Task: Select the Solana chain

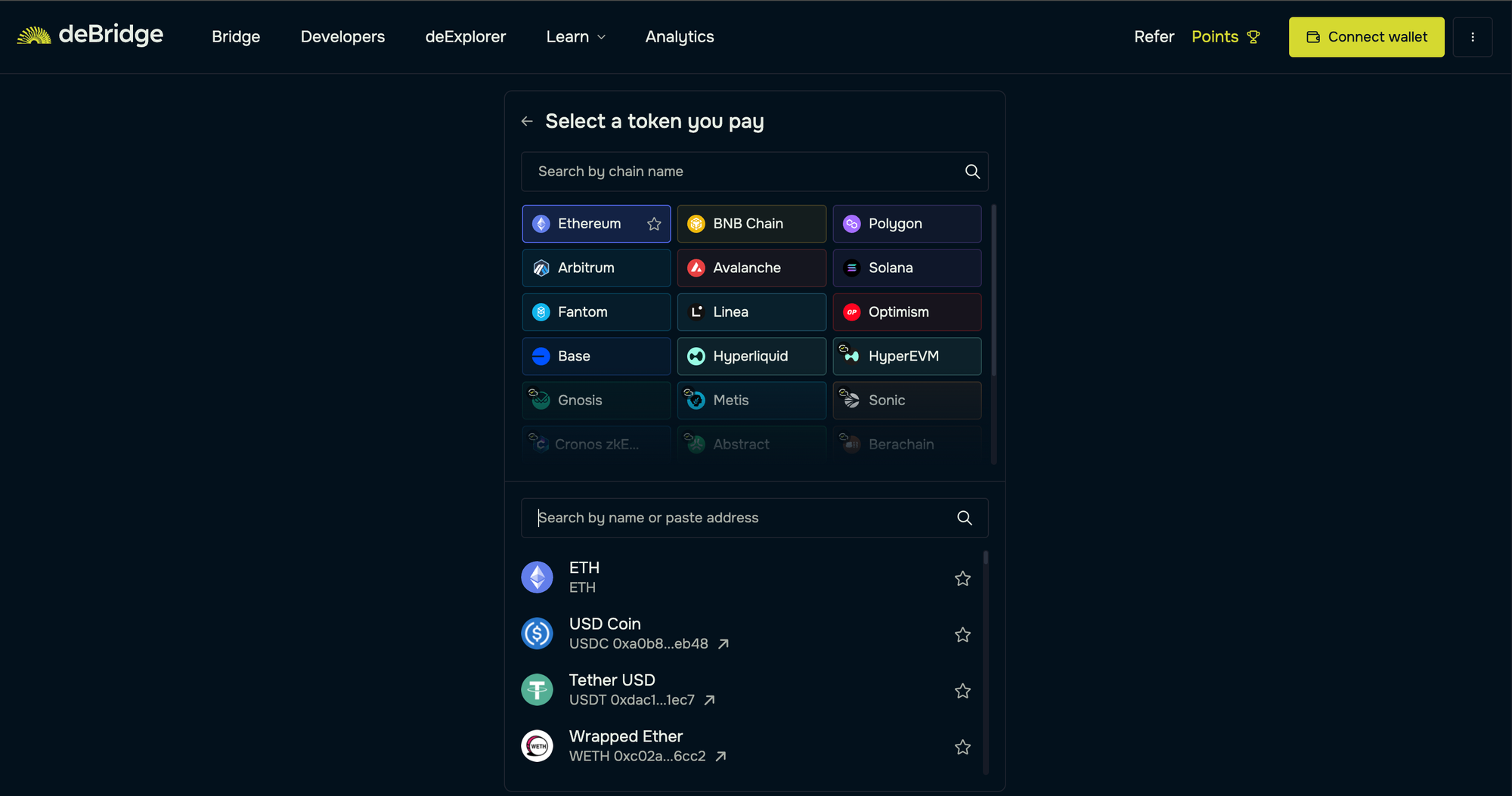Action: pyautogui.click(x=906, y=268)
